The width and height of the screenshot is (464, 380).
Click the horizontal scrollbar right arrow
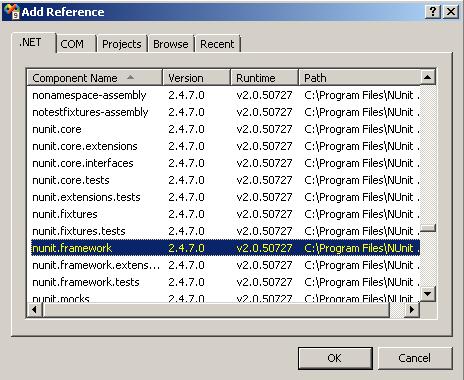(x=412, y=310)
